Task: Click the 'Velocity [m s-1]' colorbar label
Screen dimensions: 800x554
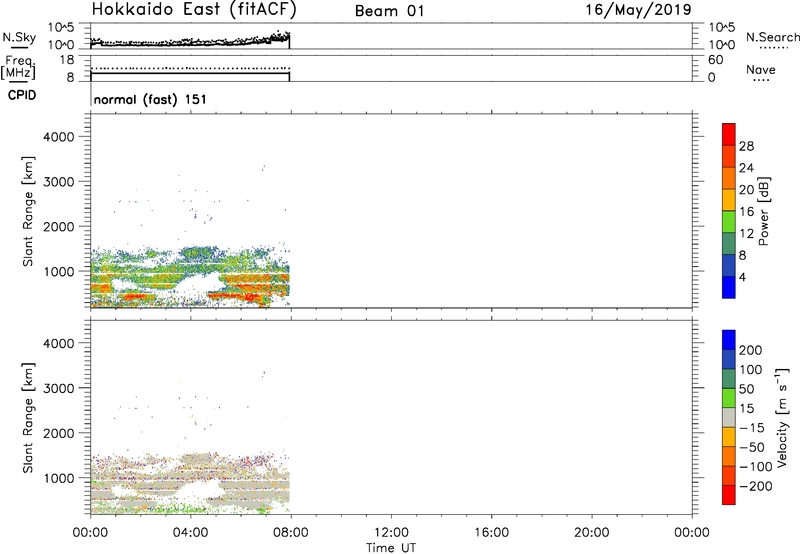Action: pos(782,417)
